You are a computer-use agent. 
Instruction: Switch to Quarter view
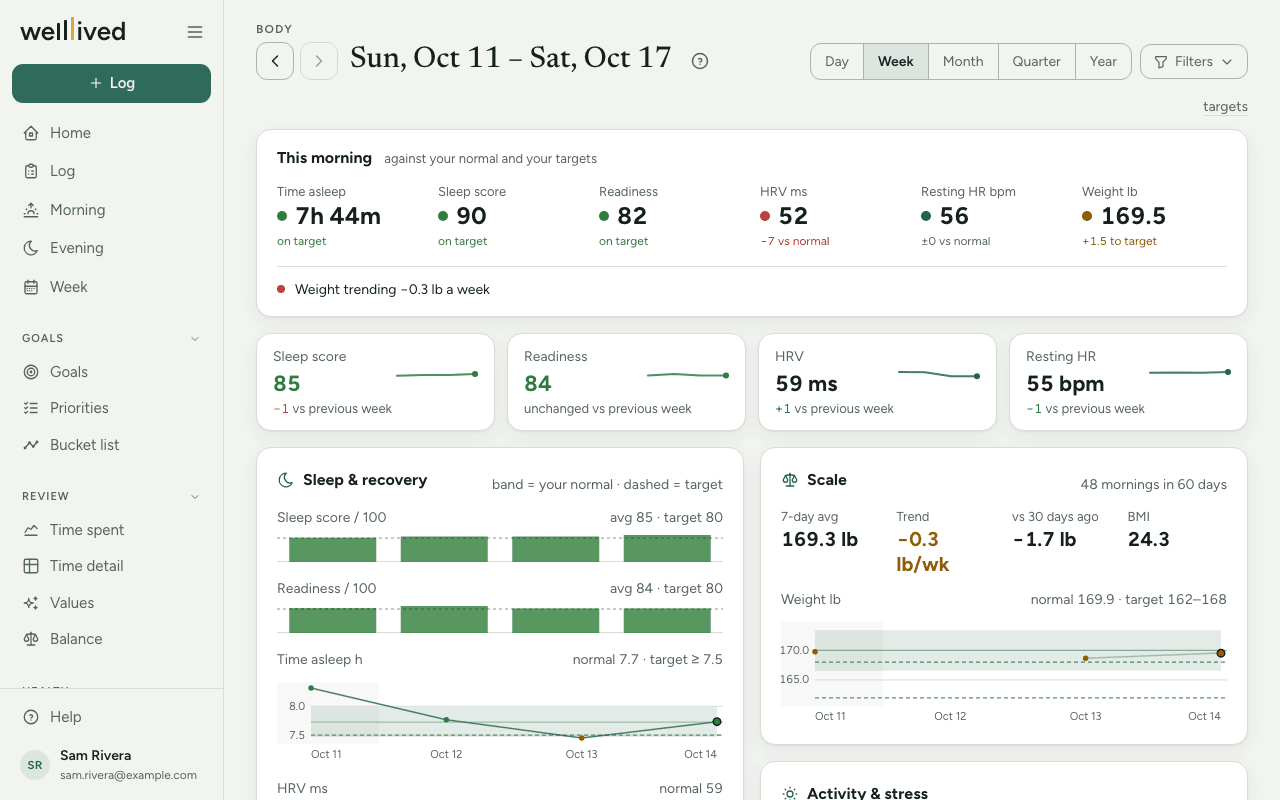pos(1037,61)
